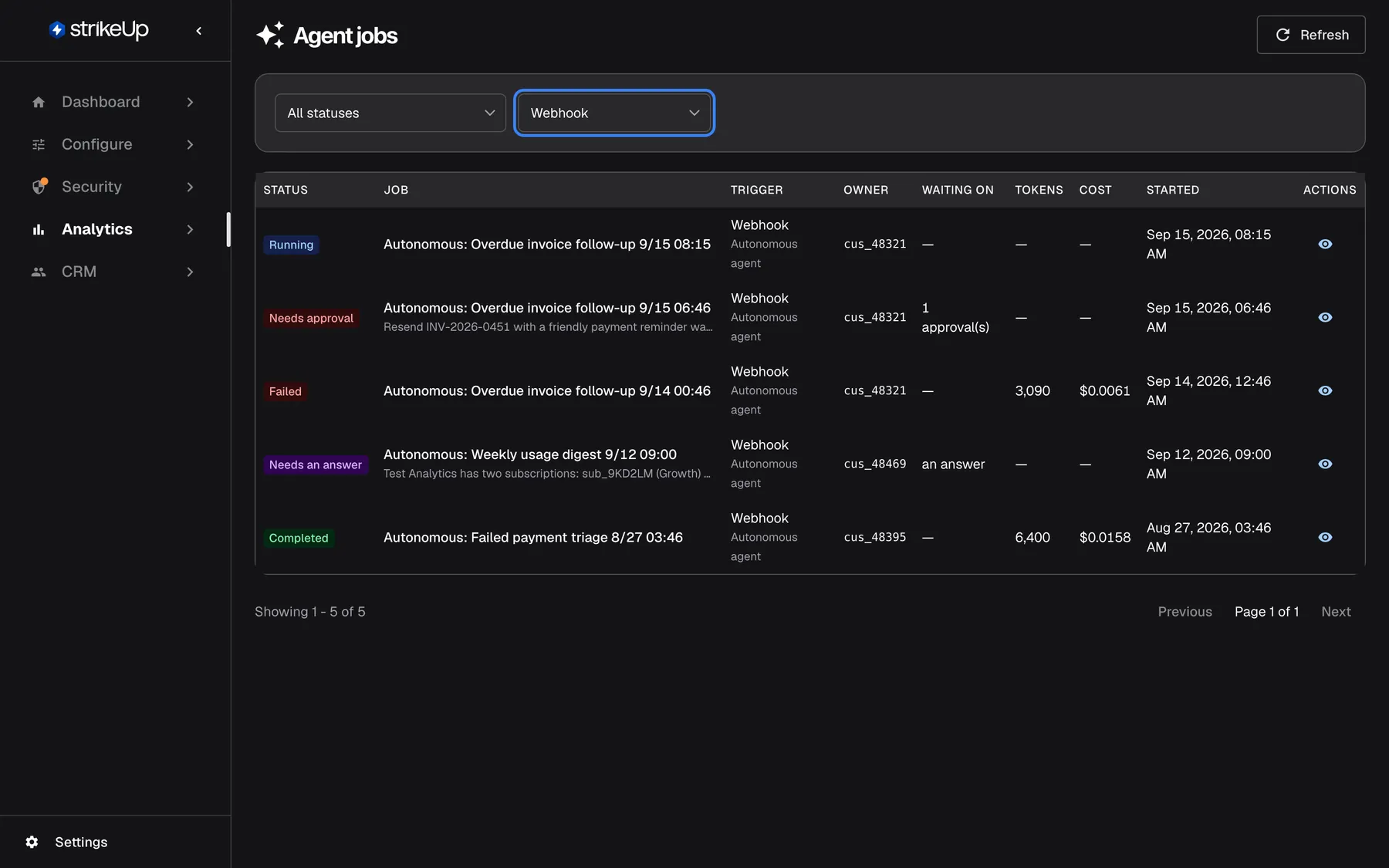
Task: Click the 3,090 tokens value
Action: coord(1032,390)
